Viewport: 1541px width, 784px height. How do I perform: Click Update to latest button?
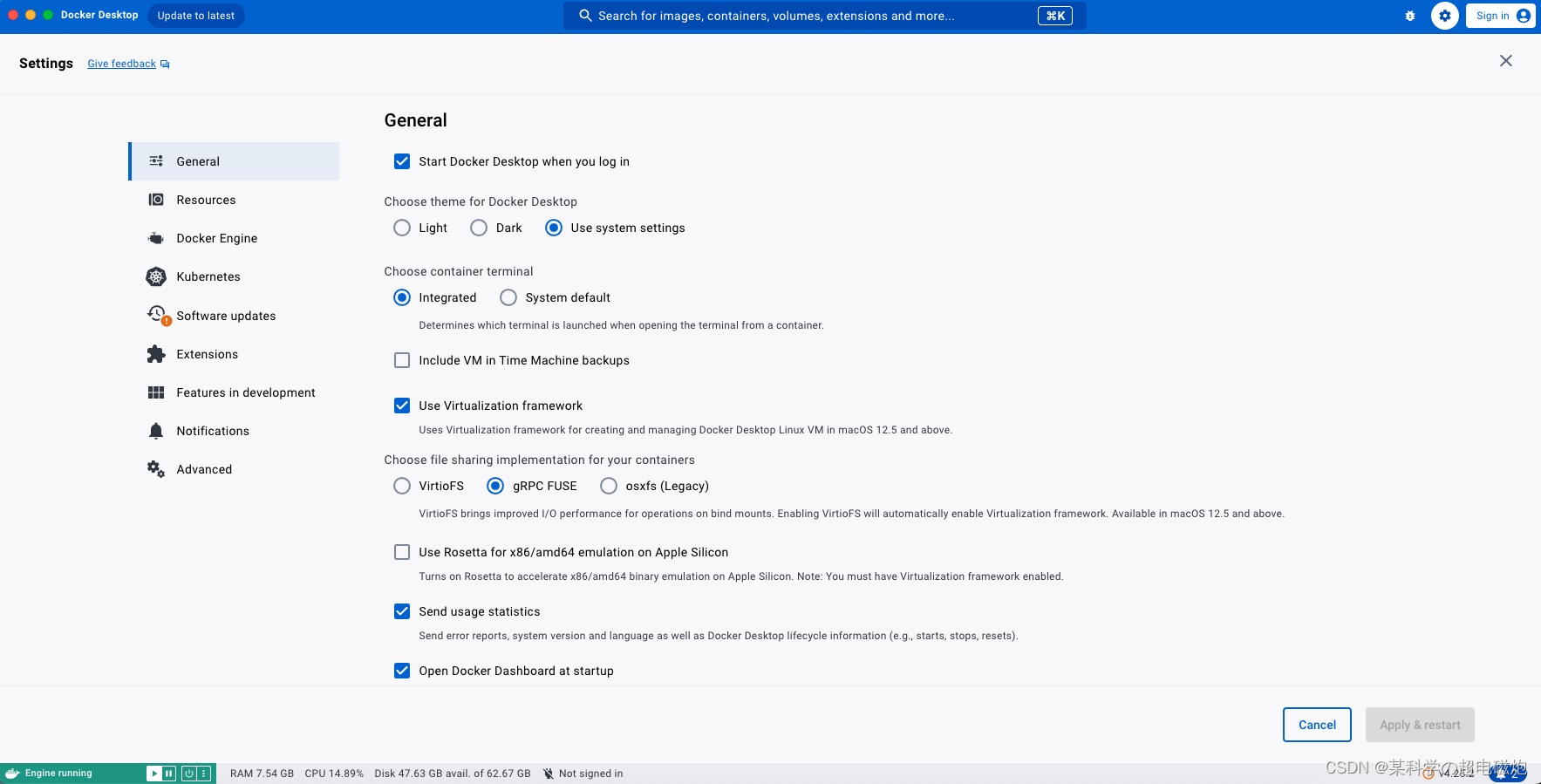[196, 16]
